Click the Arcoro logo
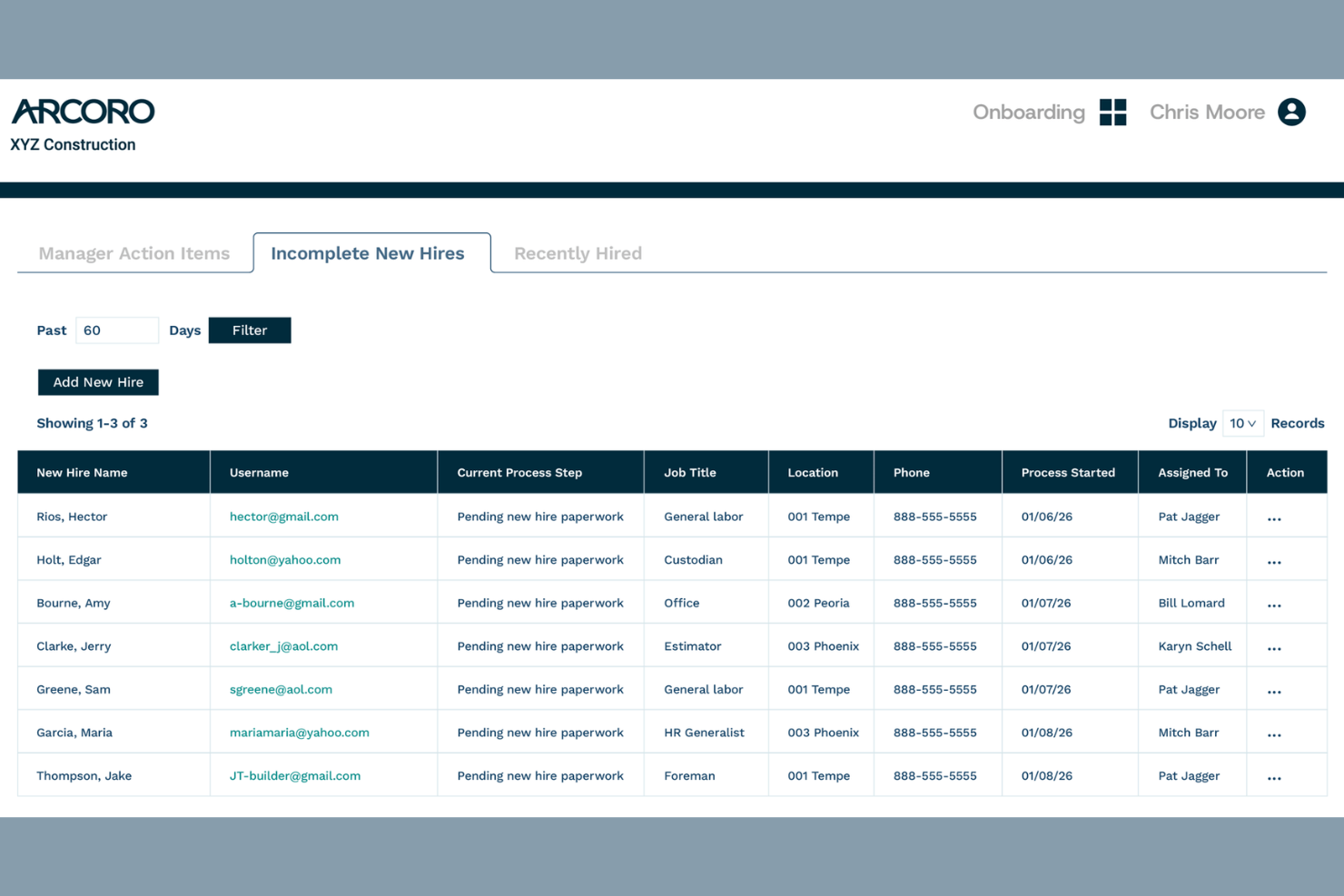This screenshot has height=896, width=1344. tap(83, 112)
